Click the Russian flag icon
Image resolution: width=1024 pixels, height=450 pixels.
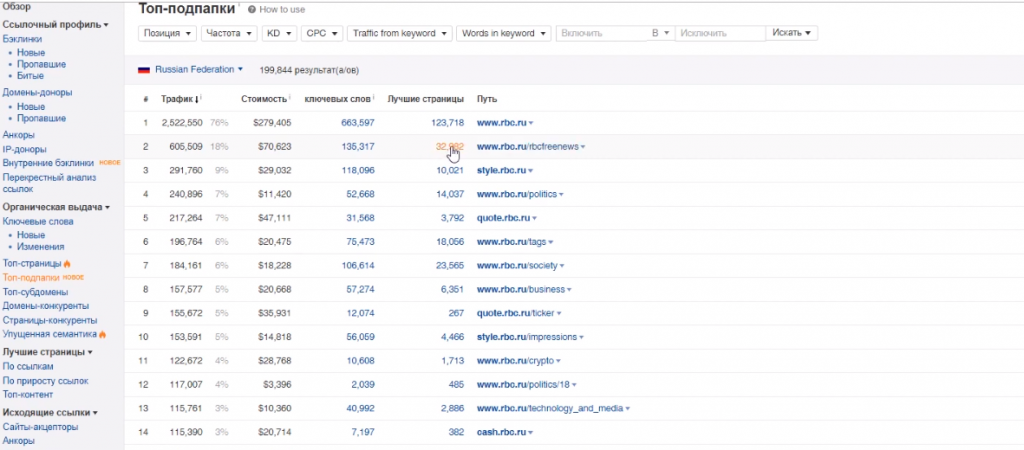[144, 69]
